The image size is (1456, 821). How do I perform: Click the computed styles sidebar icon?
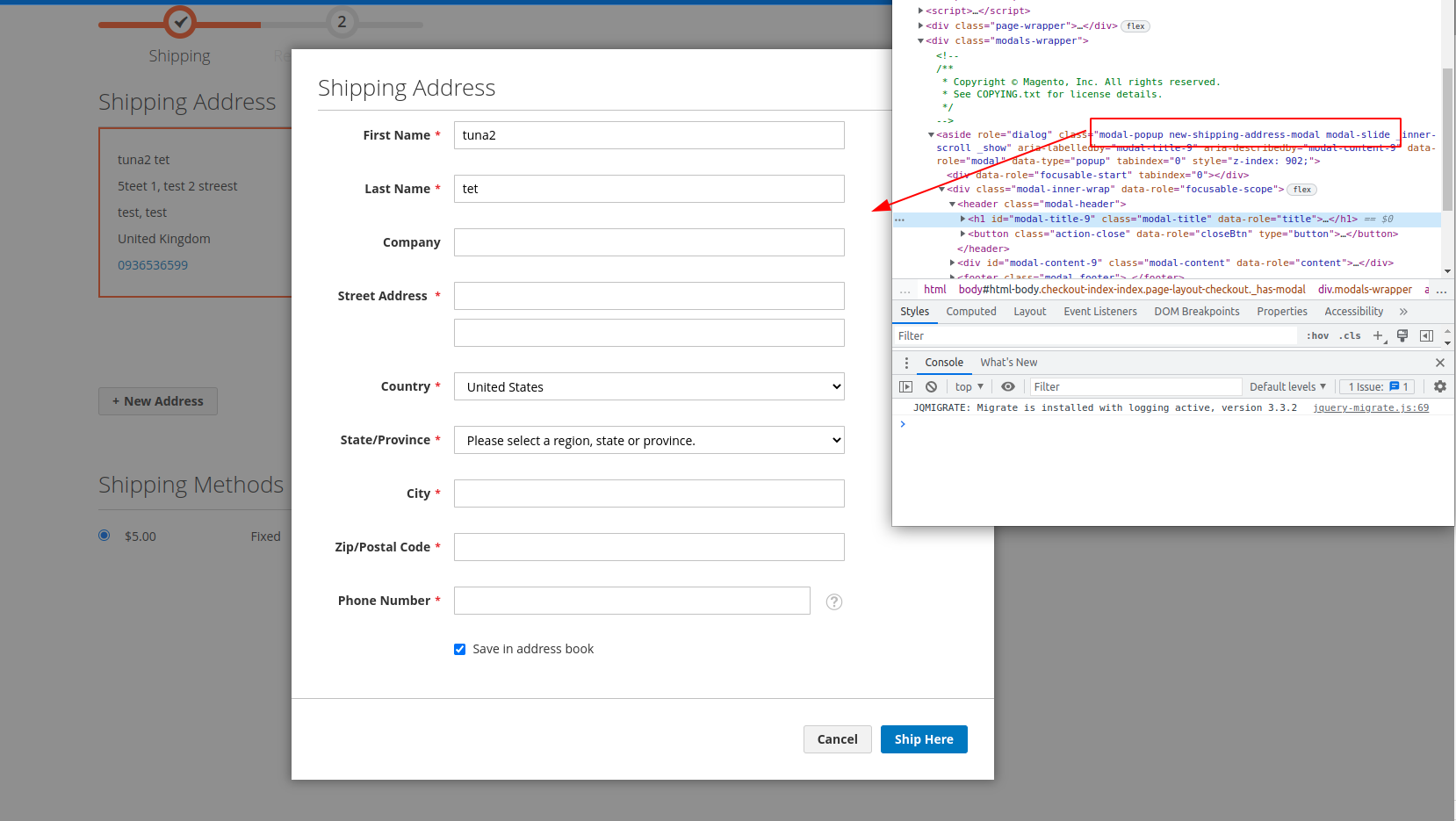pyautogui.click(x=1426, y=335)
